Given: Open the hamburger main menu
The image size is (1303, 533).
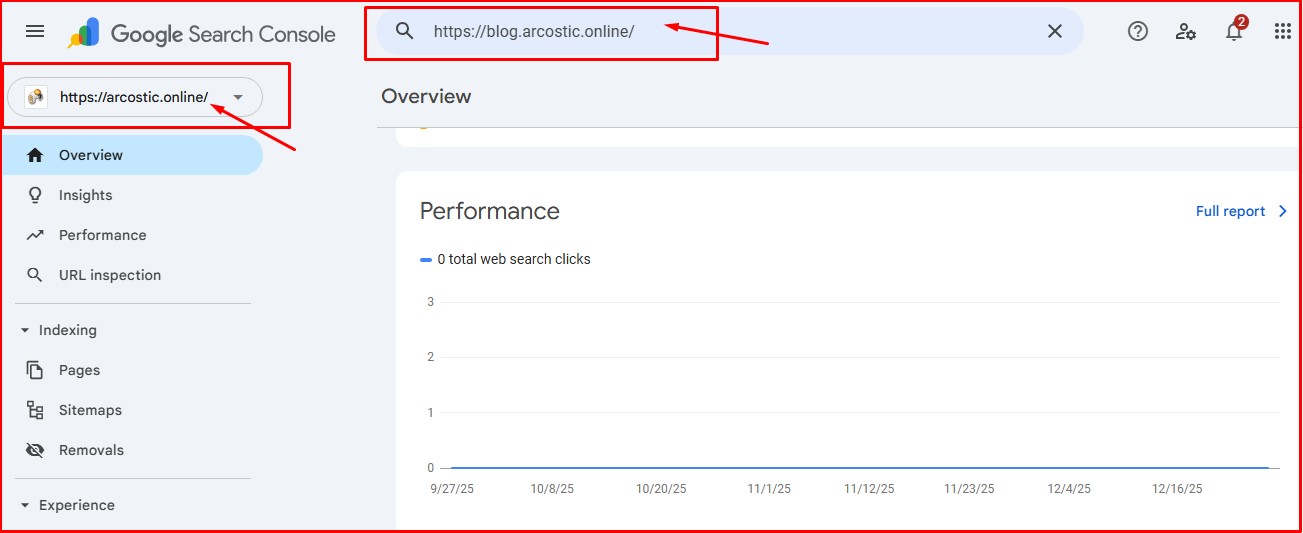Looking at the screenshot, I should coord(35,31).
